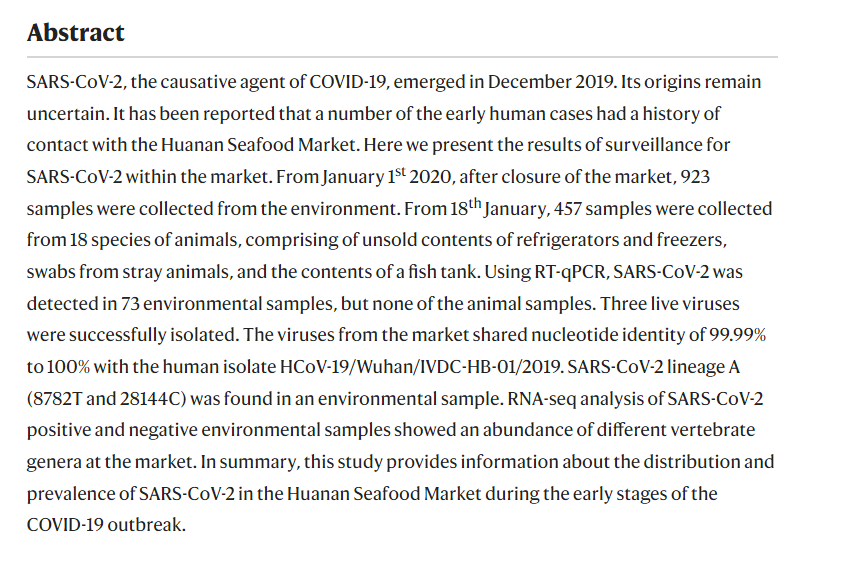Click the phrase "Three live viruses"
Screen dimensions: 842x566
(x=670, y=303)
